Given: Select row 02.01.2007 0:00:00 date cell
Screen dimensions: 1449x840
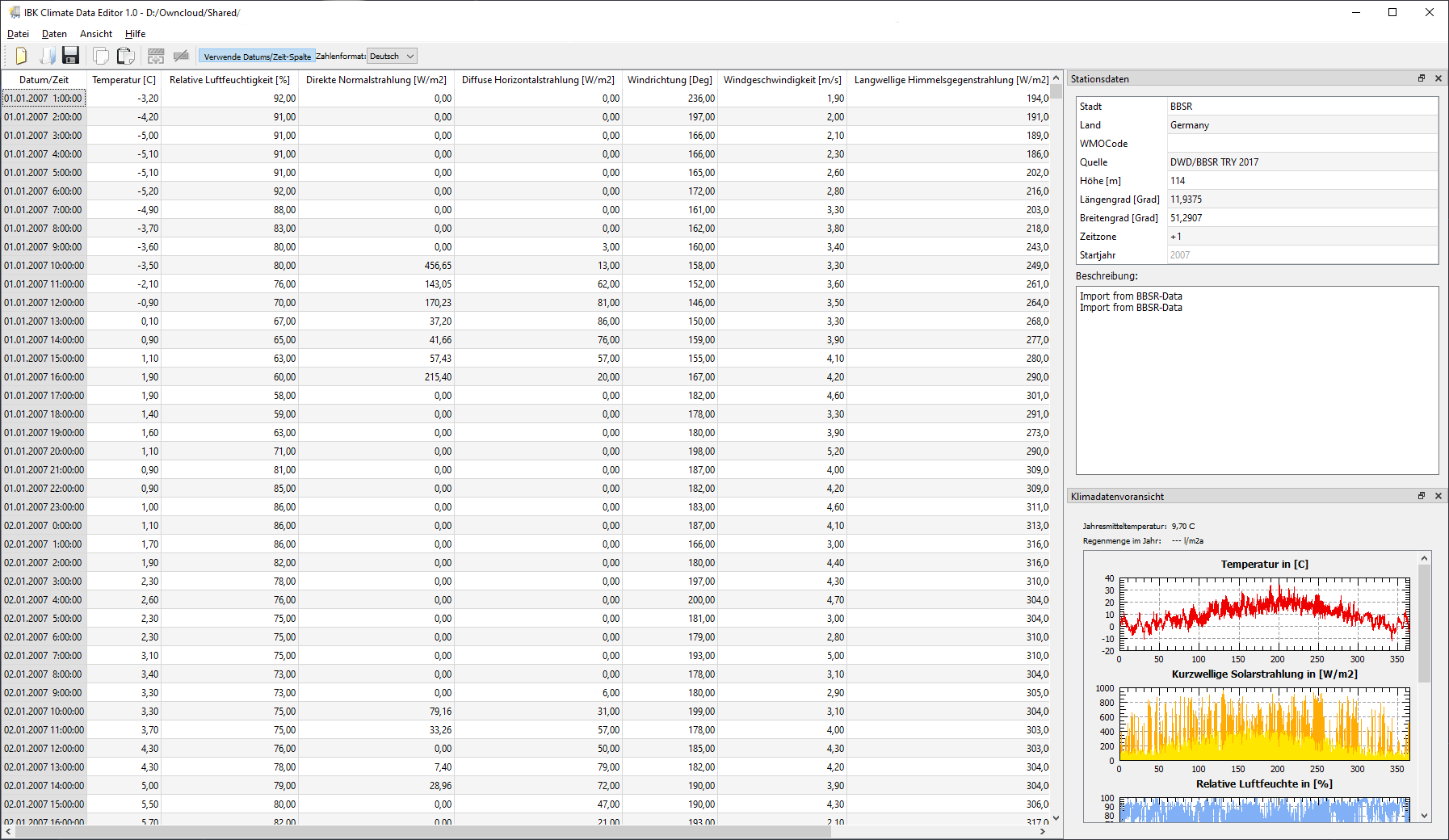Looking at the screenshot, I should point(44,526).
